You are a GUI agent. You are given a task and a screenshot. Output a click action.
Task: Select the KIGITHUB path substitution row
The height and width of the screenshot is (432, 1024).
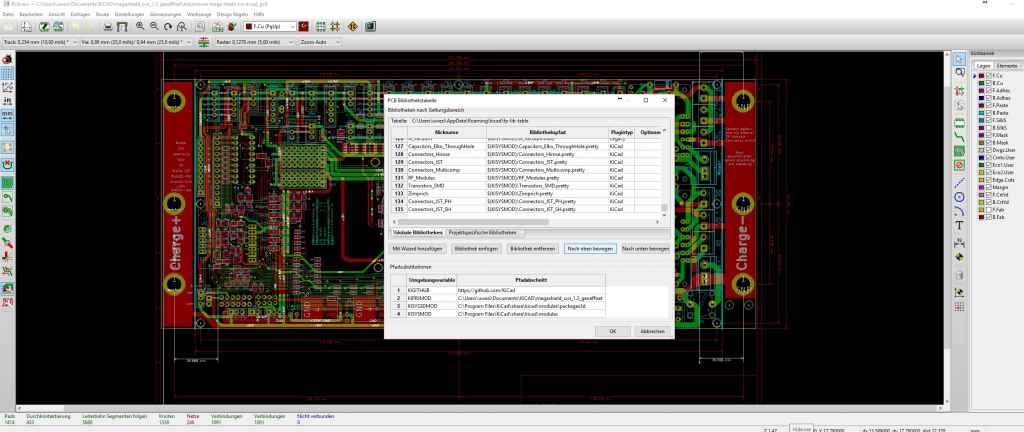(x=498, y=289)
